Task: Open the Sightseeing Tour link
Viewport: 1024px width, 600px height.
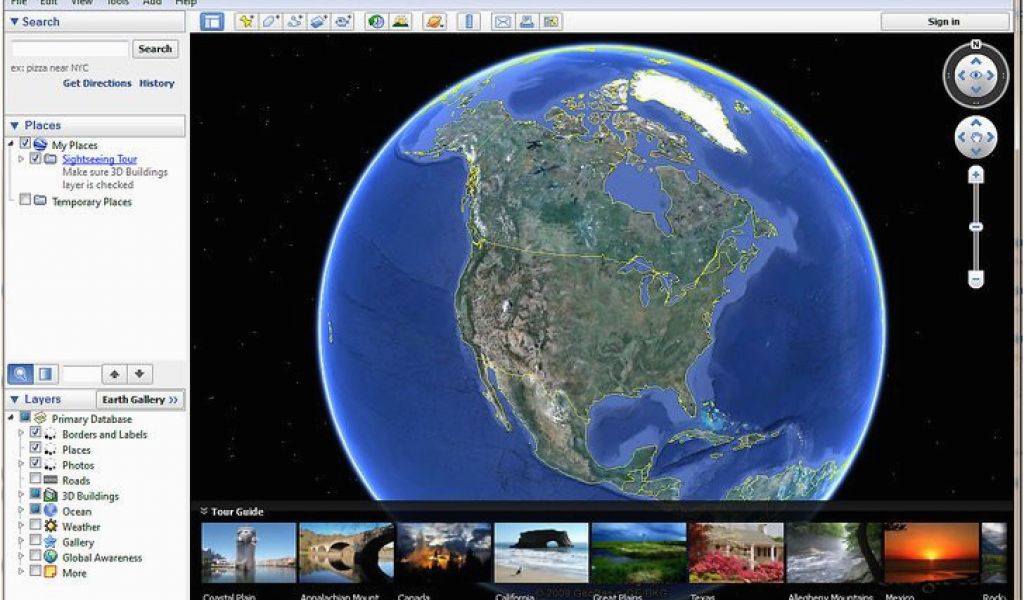Action: 100,159
